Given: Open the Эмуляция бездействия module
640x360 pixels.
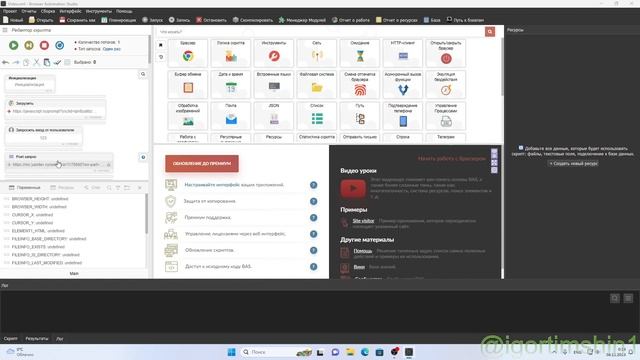Looking at the screenshot, I should coord(446,84).
